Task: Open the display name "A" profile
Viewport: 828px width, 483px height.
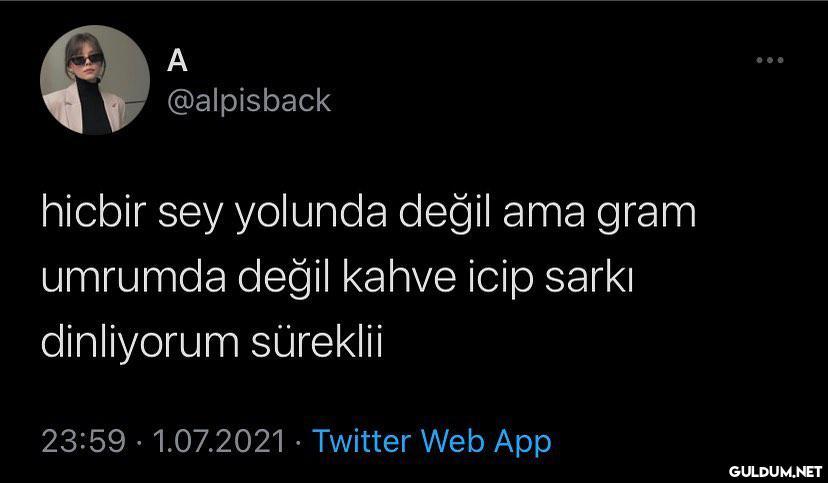Action: click(x=177, y=61)
